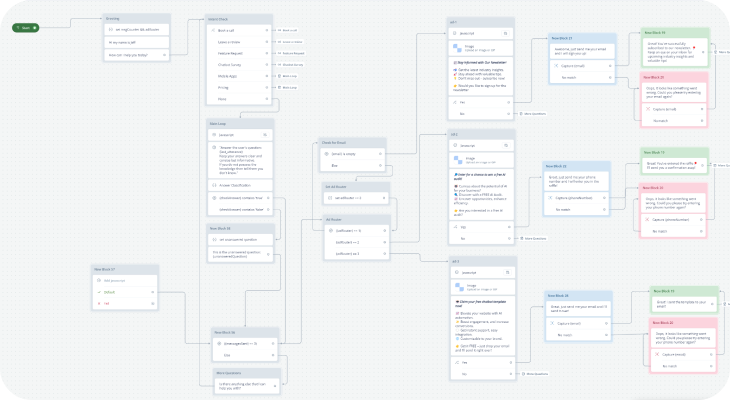
Task: Click Capture phoneNumber icon in New Block 23
Action: click(550, 198)
